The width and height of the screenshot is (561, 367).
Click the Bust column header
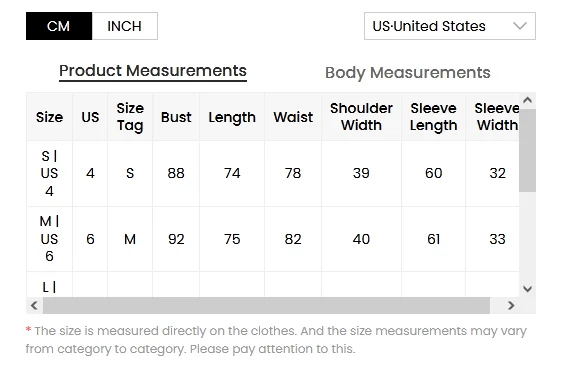tap(176, 117)
